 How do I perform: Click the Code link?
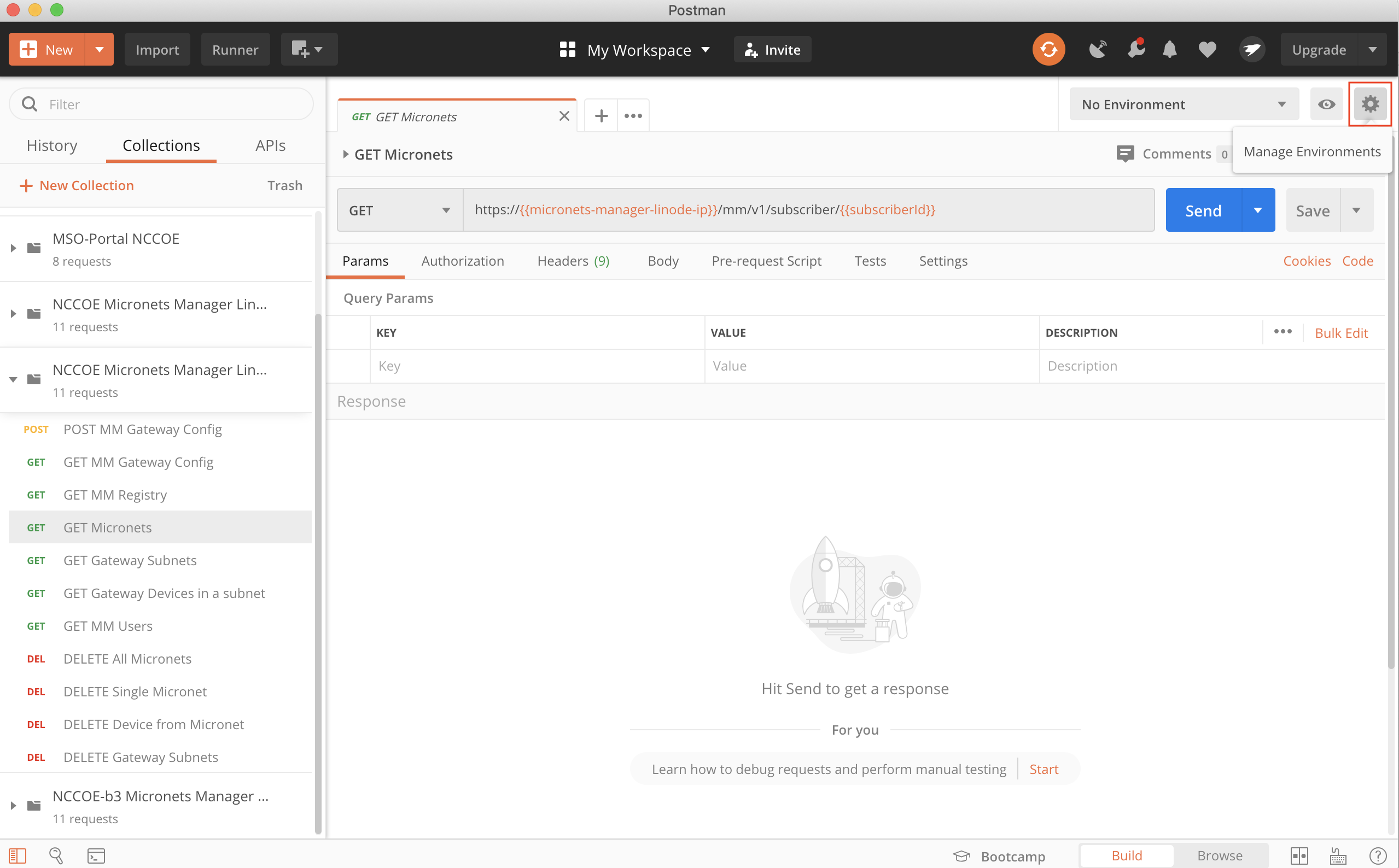click(x=1357, y=261)
